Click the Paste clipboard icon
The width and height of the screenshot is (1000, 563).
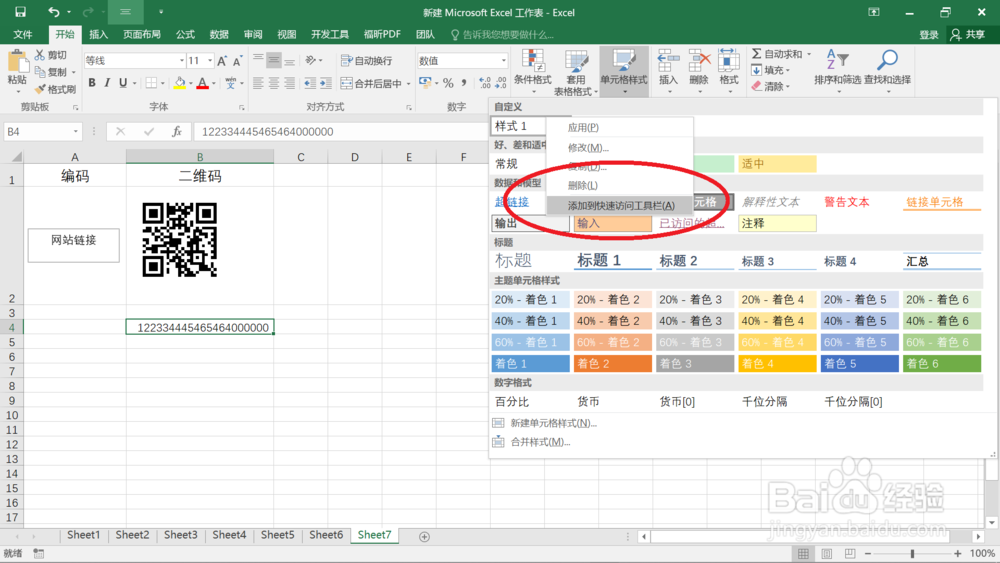tap(17, 62)
